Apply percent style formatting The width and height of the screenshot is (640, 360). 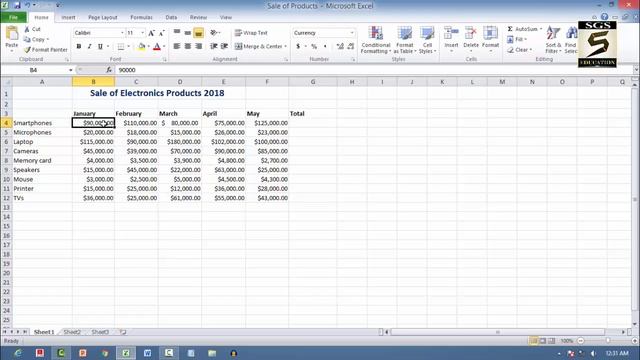coord(314,47)
